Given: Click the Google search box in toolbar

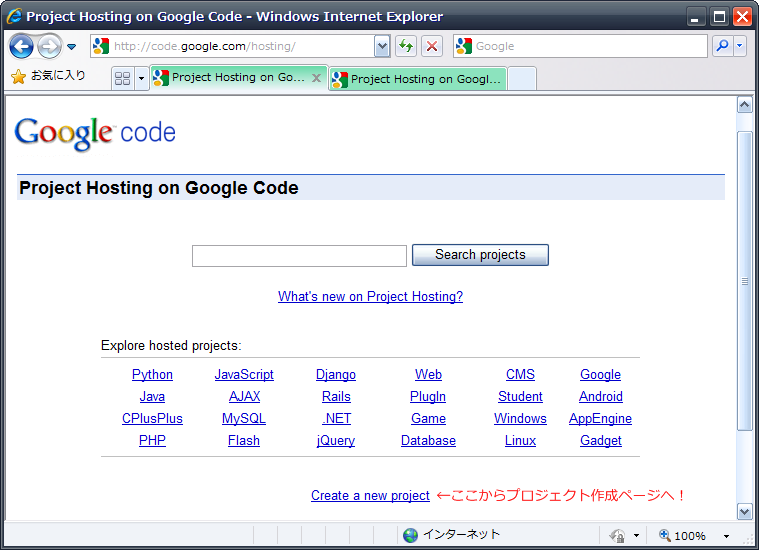Looking at the screenshot, I should pos(580,46).
